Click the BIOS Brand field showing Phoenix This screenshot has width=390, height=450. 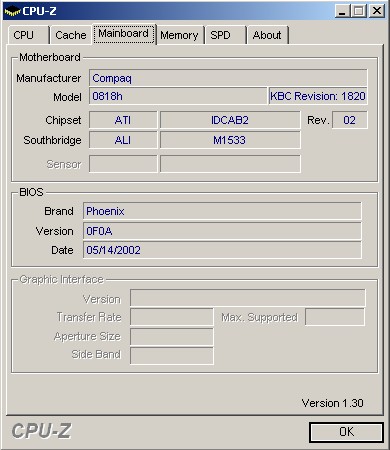[x=222, y=211]
